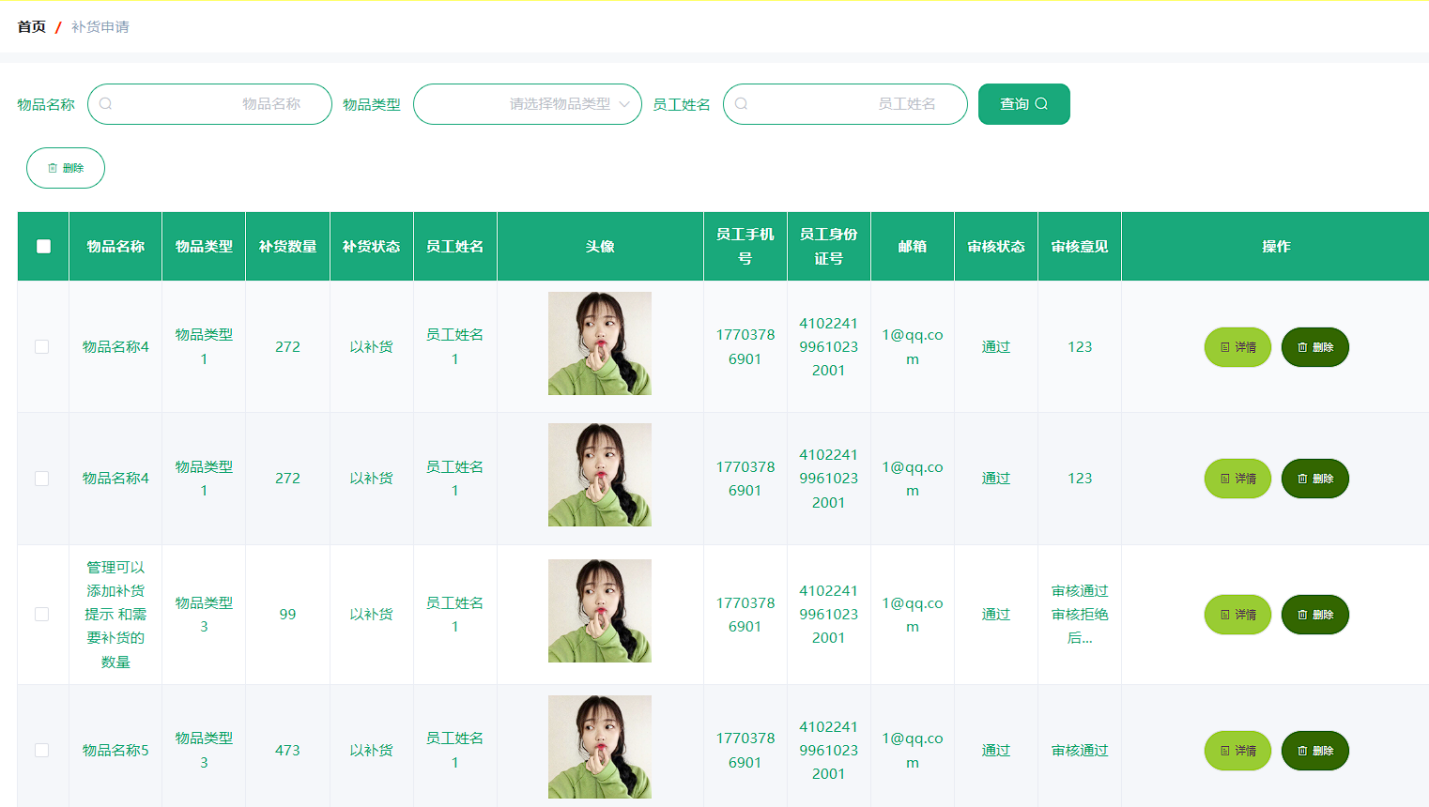Click the avatar image in the 物品名称5 row
Screen dimensions: 1429x807
click(600, 747)
